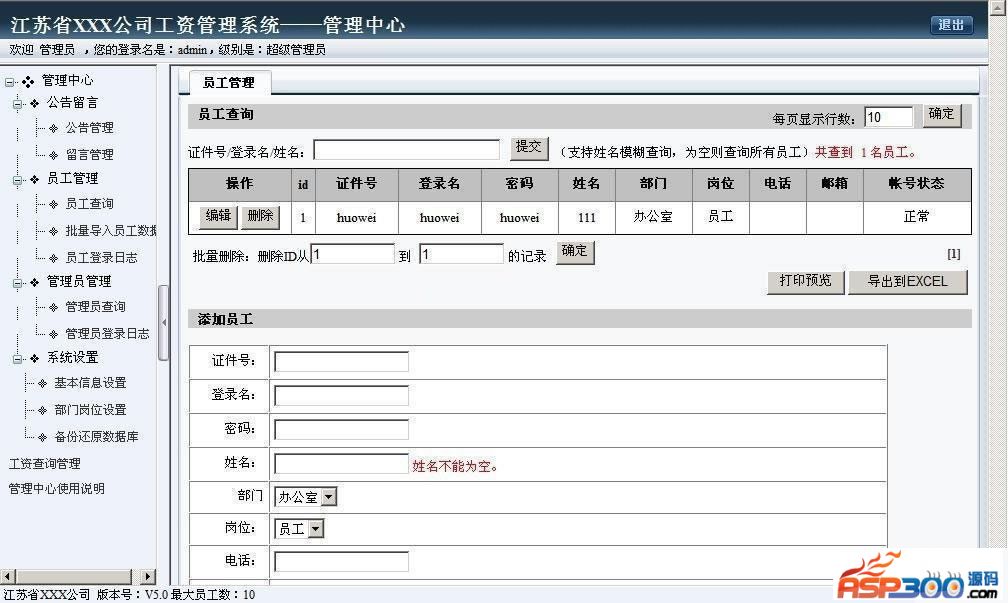Open 公告管理 in the sidebar
Image resolution: width=1008 pixels, height=603 pixels.
click(x=89, y=128)
